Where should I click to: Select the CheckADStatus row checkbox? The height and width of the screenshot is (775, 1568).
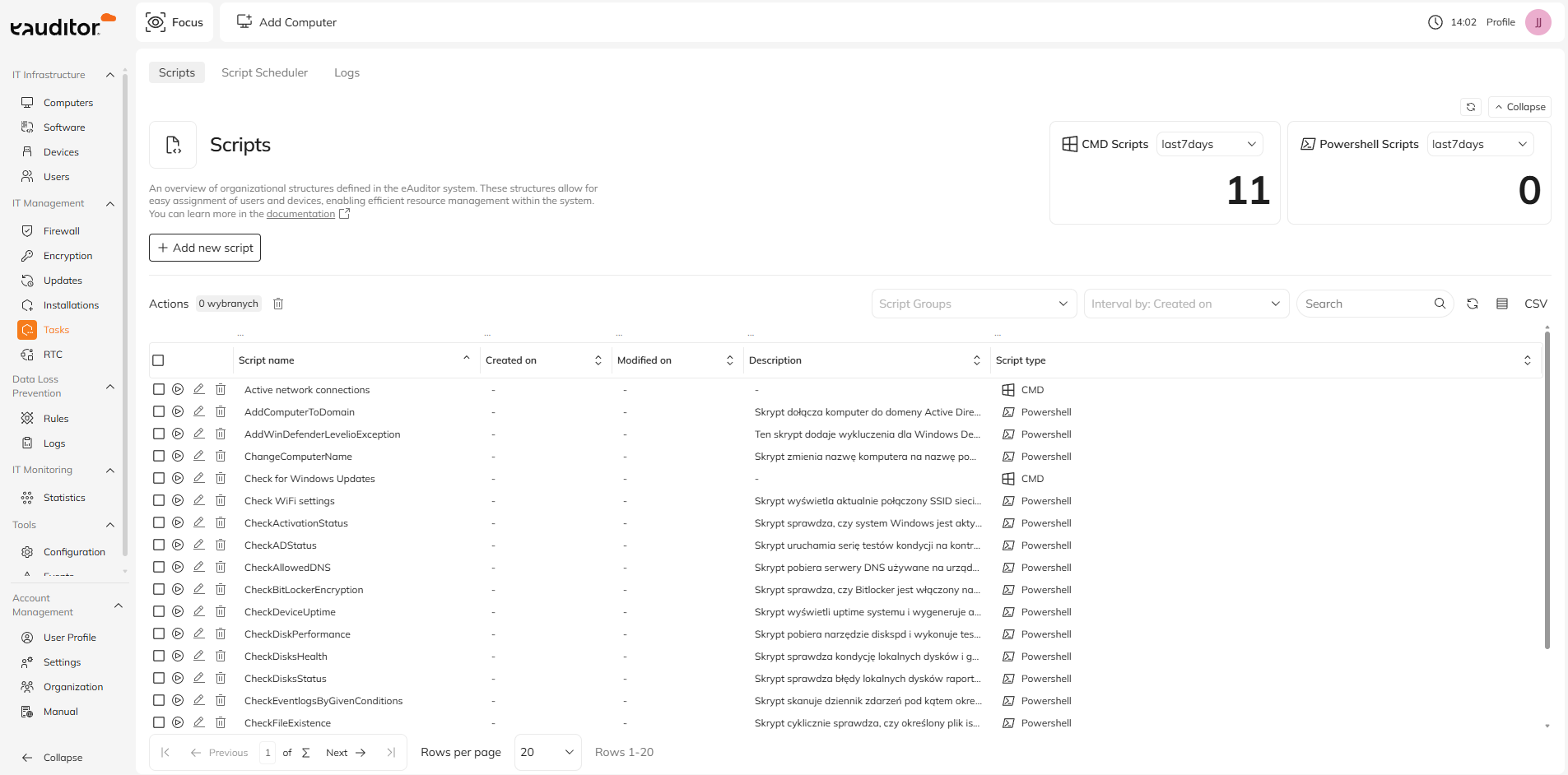click(x=159, y=545)
